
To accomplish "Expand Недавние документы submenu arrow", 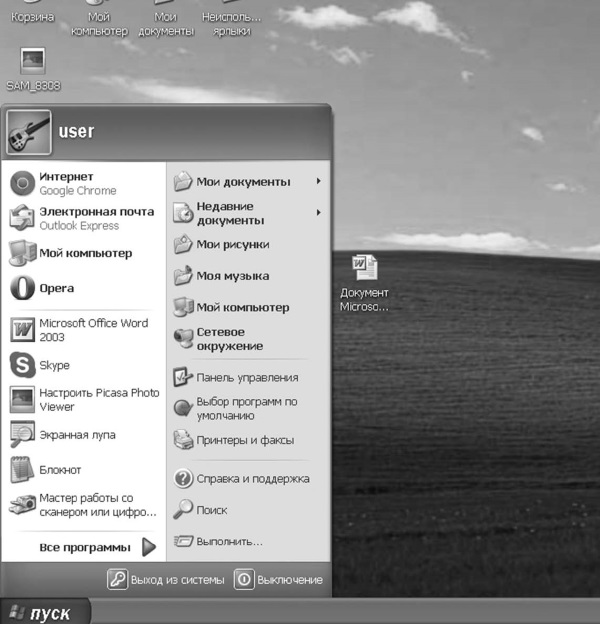I will (x=318, y=213).
